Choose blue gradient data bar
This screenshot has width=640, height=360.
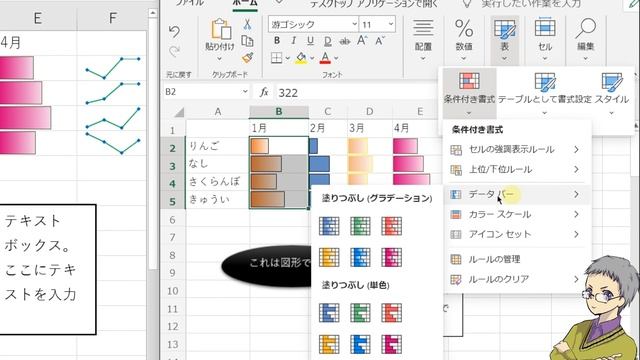tap(329, 226)
